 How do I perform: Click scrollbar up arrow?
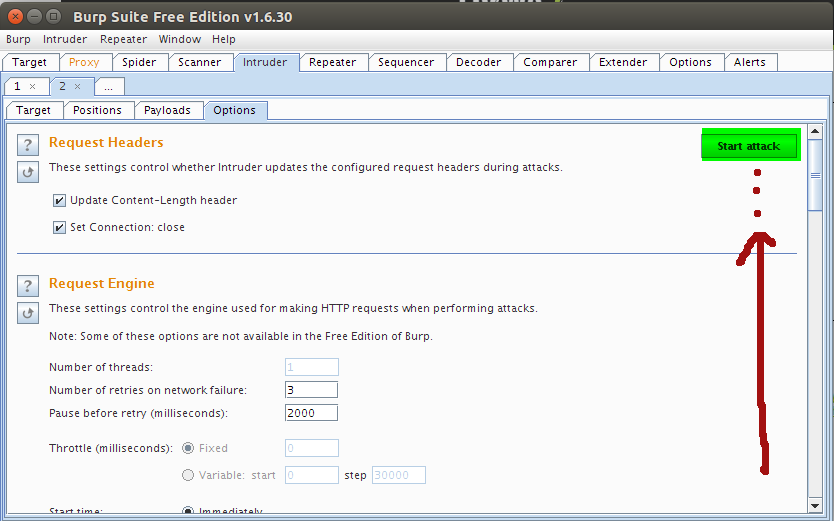tap(815, 131)
